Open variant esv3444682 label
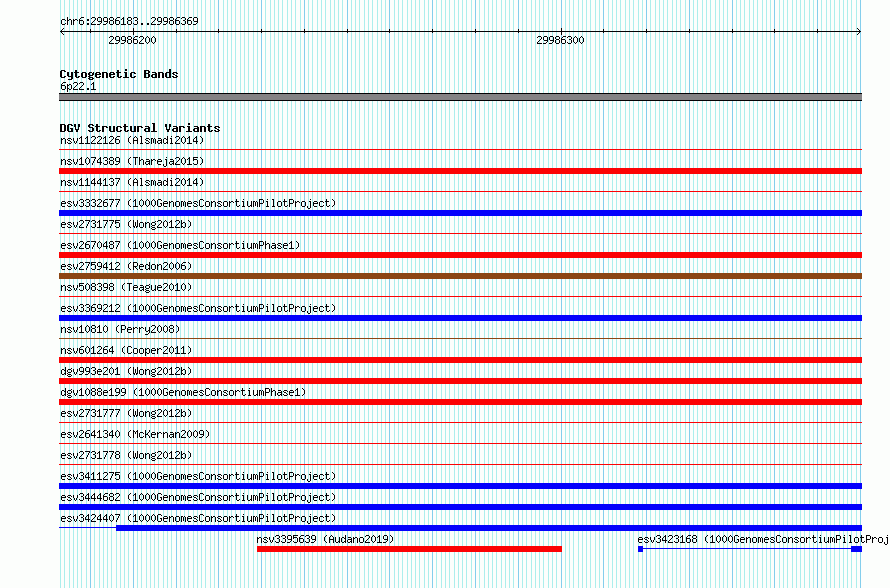The width and height of the screenshot is (890, 588). coord(198,497)
